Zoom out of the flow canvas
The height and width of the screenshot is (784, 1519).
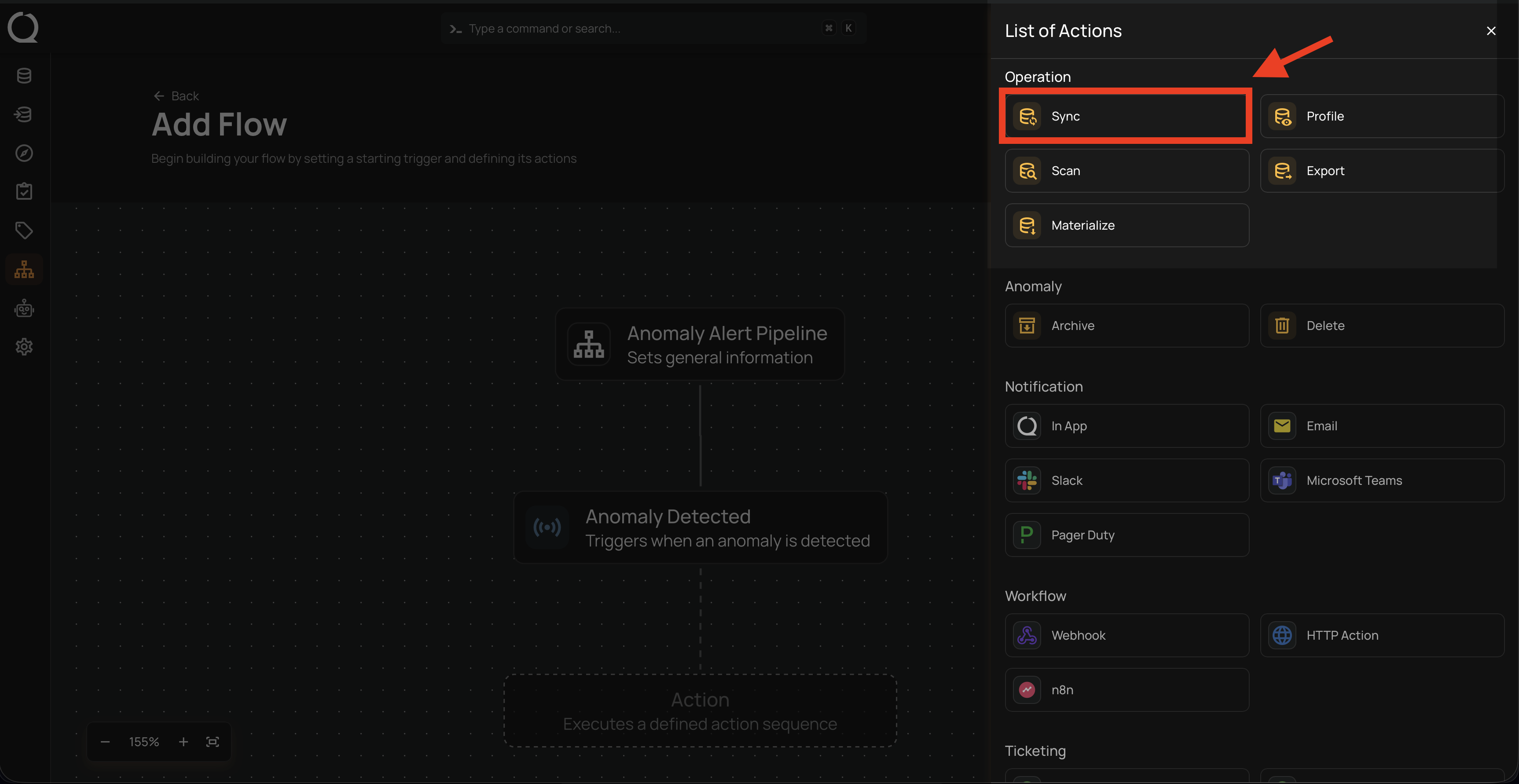(x=105, y=742)
